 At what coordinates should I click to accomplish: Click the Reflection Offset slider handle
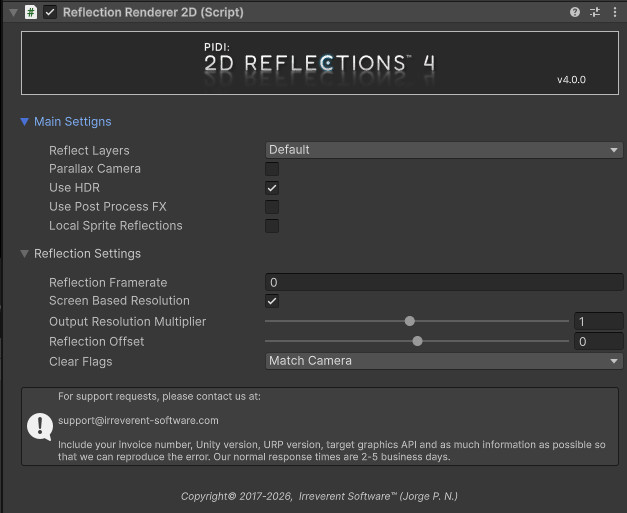(417, 341)
